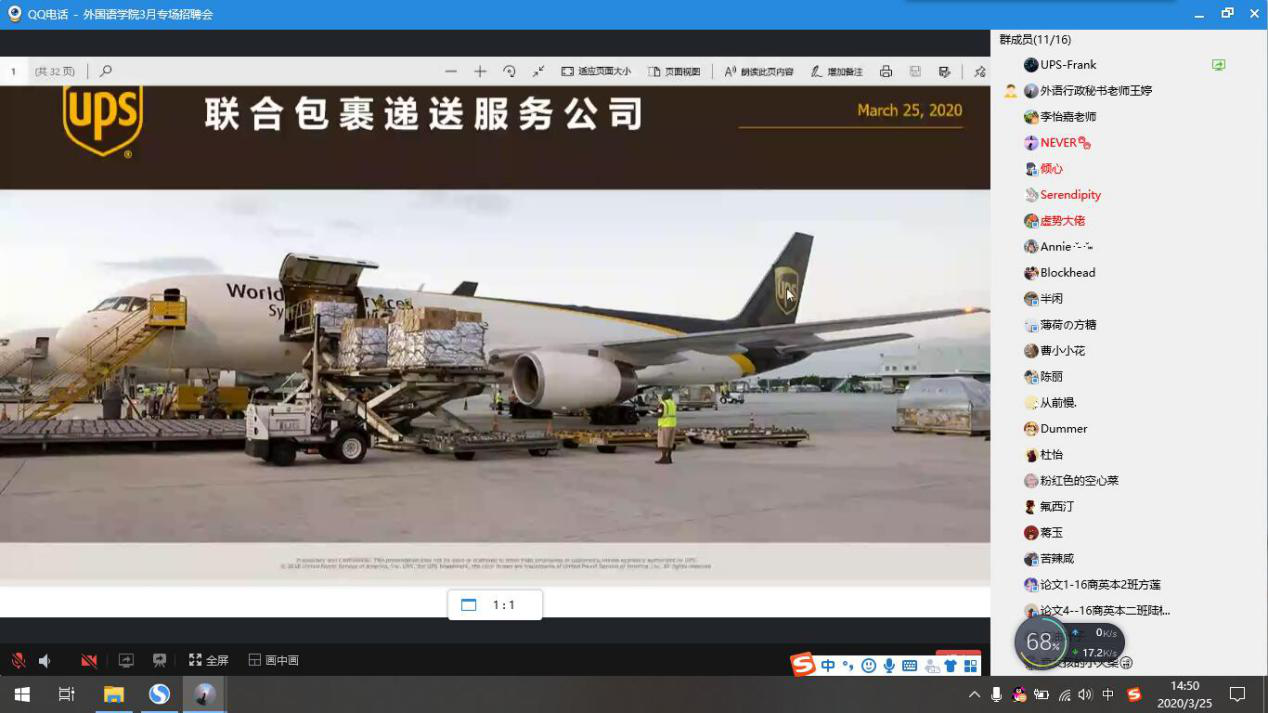
Task: Click read aloud (朗读此页内容)
Action: [759, 72]
